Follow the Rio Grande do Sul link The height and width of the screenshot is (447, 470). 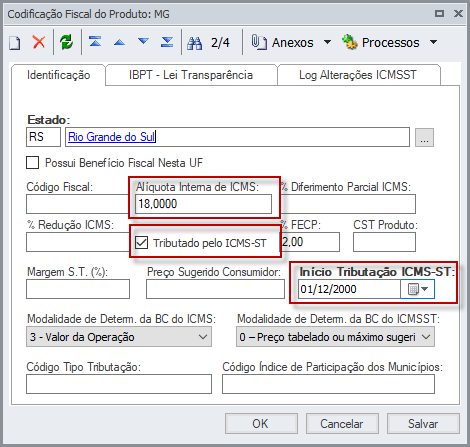click(x=111, y=137)
